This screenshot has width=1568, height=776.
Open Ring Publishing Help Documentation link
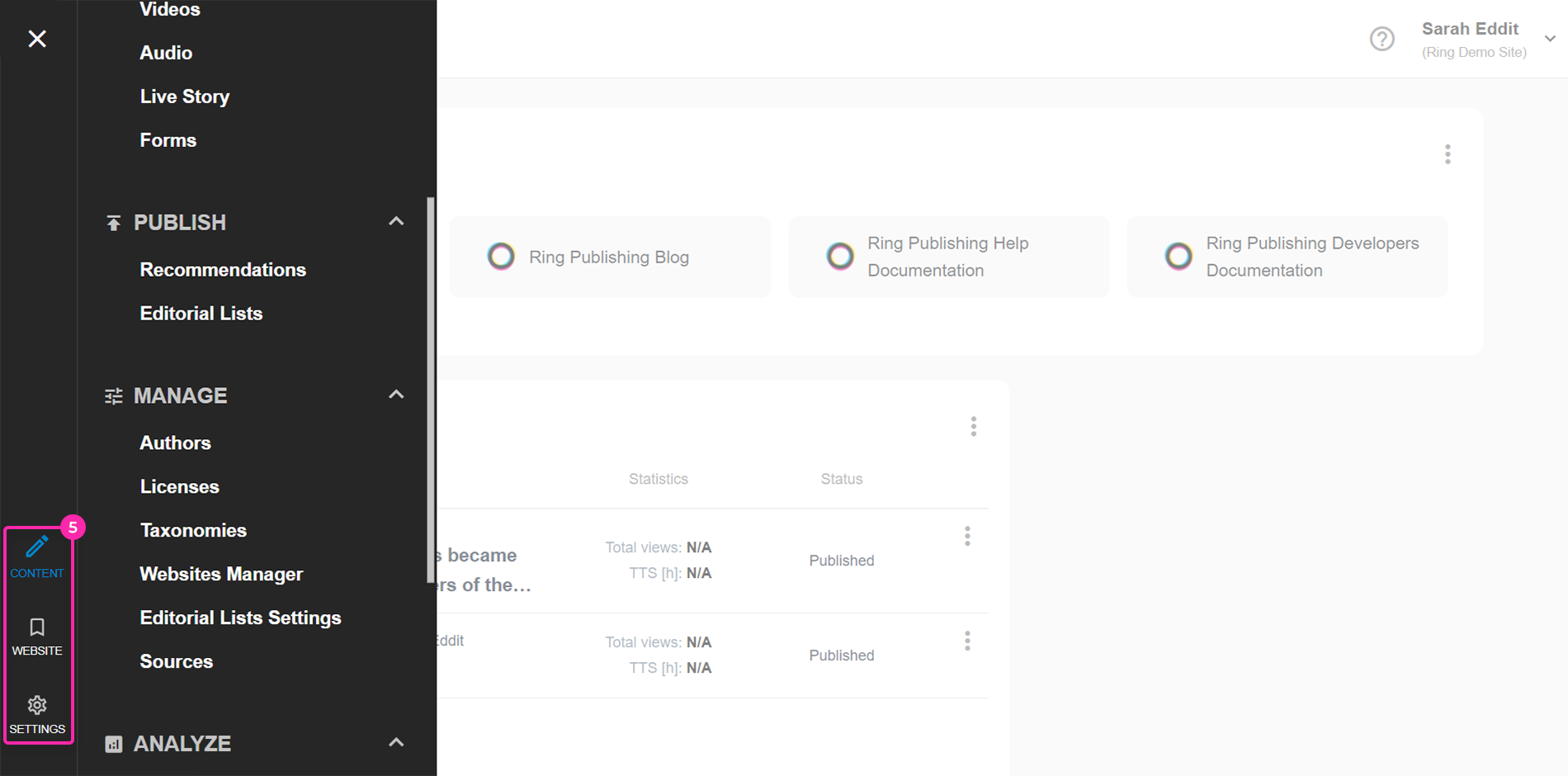pos(947,257)
